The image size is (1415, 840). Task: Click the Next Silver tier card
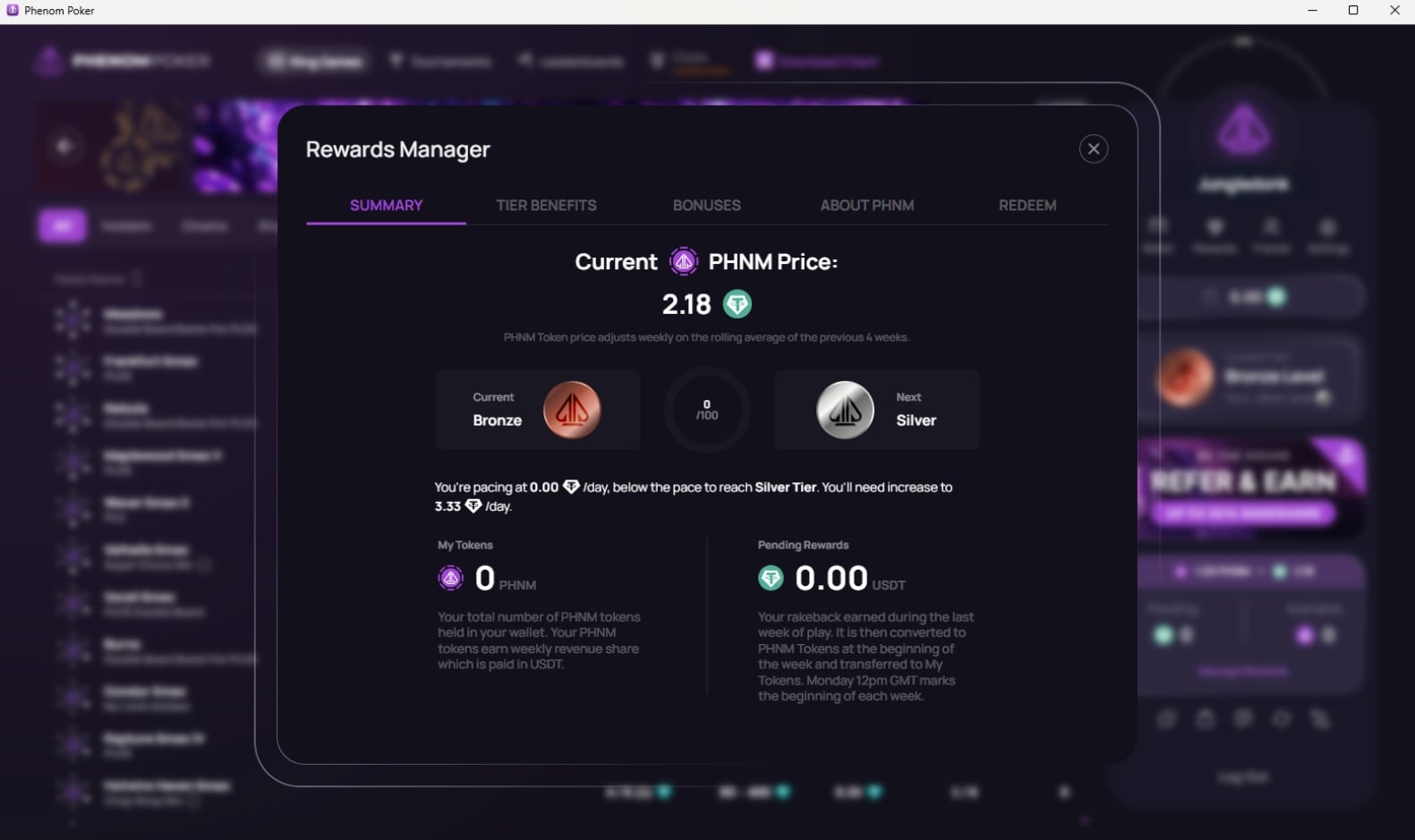pyautogui.click(x=877, y=410)
